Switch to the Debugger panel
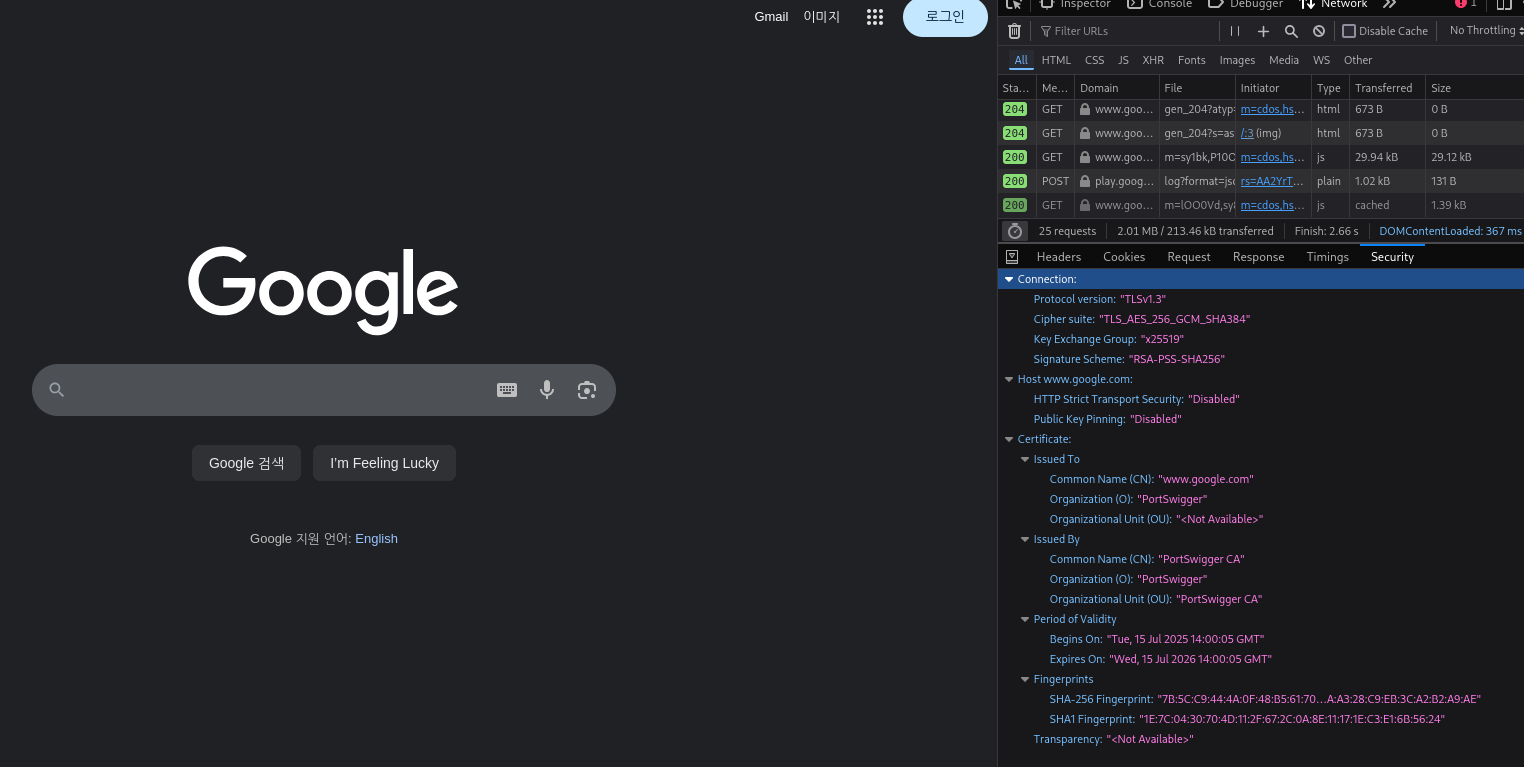 click(1246, 4)
